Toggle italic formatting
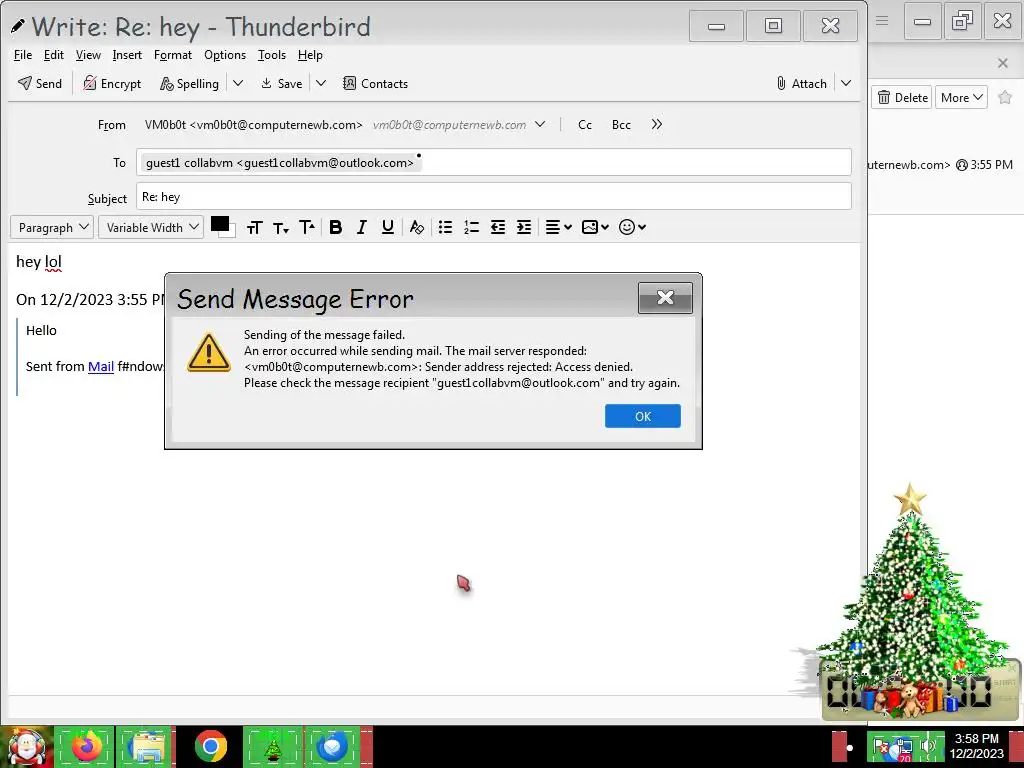This screenshot has height=768, width=1024. pos(361,227)
